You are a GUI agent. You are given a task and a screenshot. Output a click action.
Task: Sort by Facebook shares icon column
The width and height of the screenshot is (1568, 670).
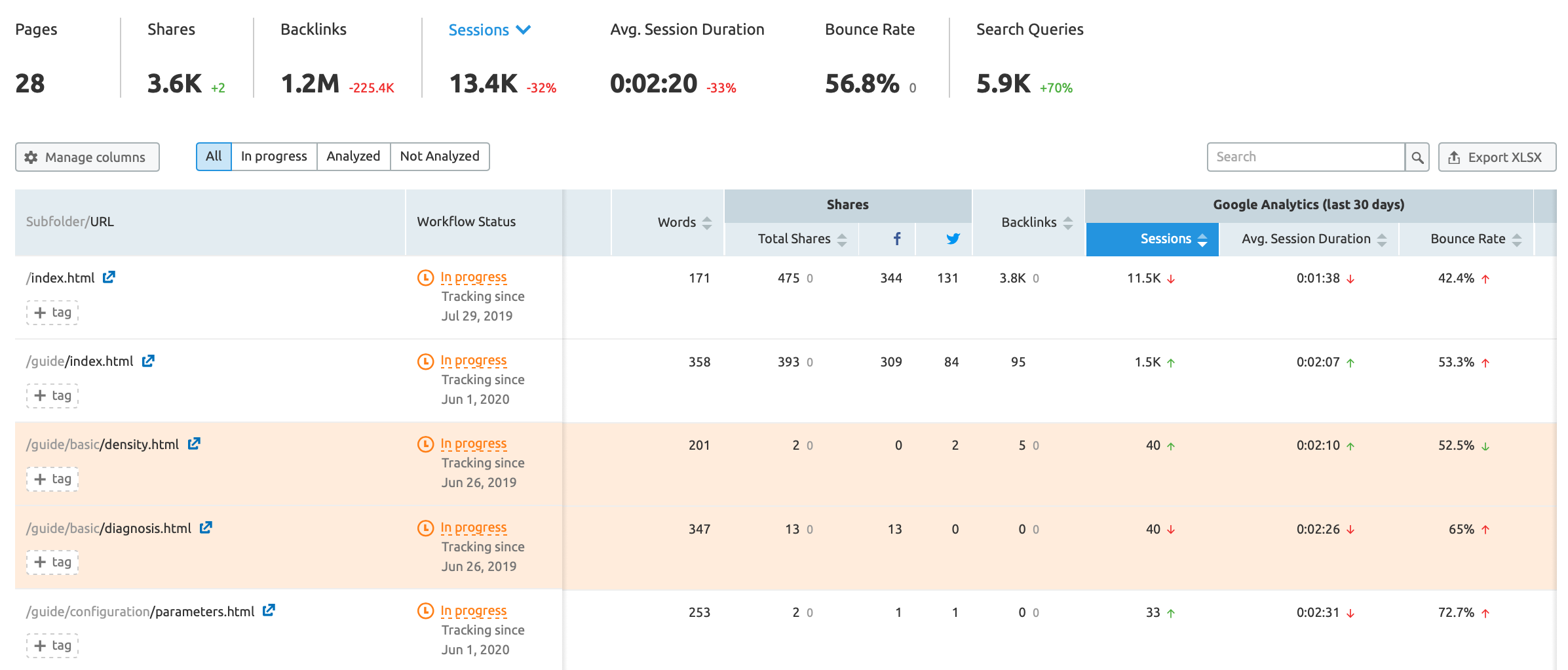click(x=896, y=239)
